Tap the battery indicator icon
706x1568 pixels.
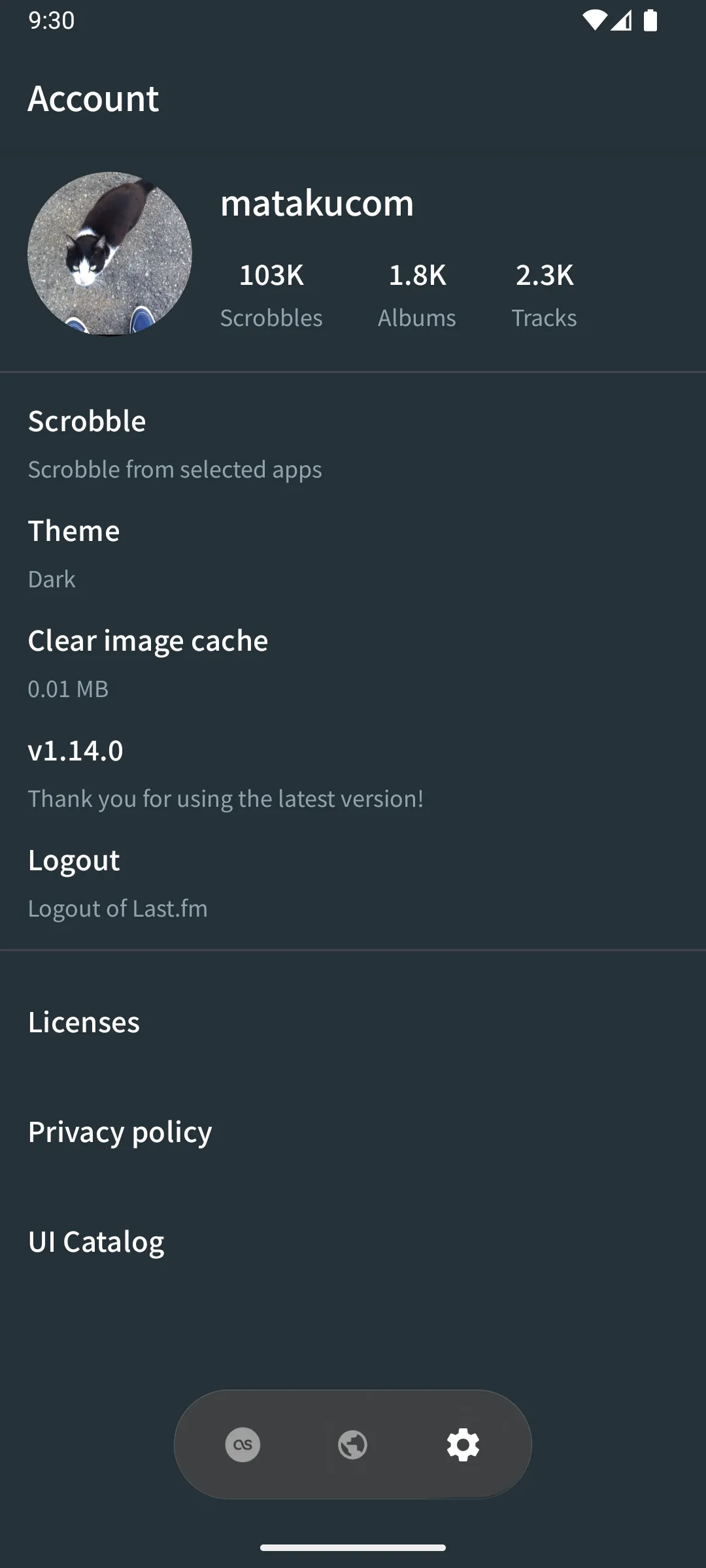(x=651, y=21)
